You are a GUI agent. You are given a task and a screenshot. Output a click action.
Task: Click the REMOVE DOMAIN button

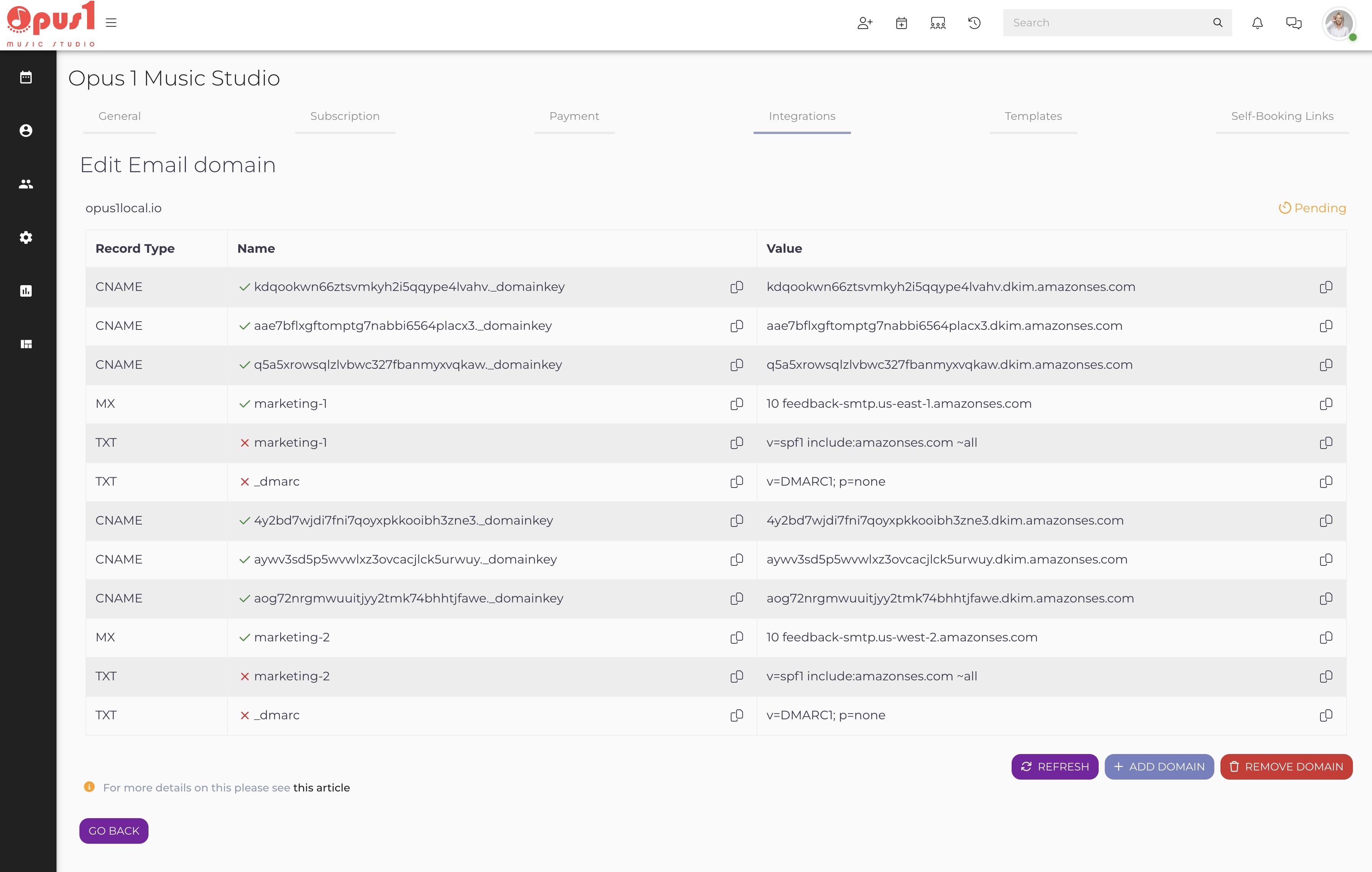point(1286,767)
